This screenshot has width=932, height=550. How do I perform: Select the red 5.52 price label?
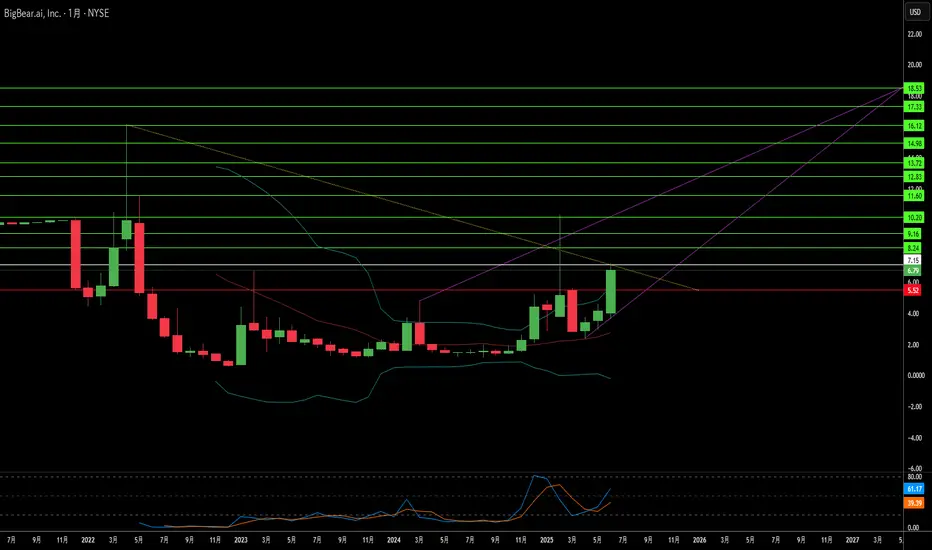913,290
